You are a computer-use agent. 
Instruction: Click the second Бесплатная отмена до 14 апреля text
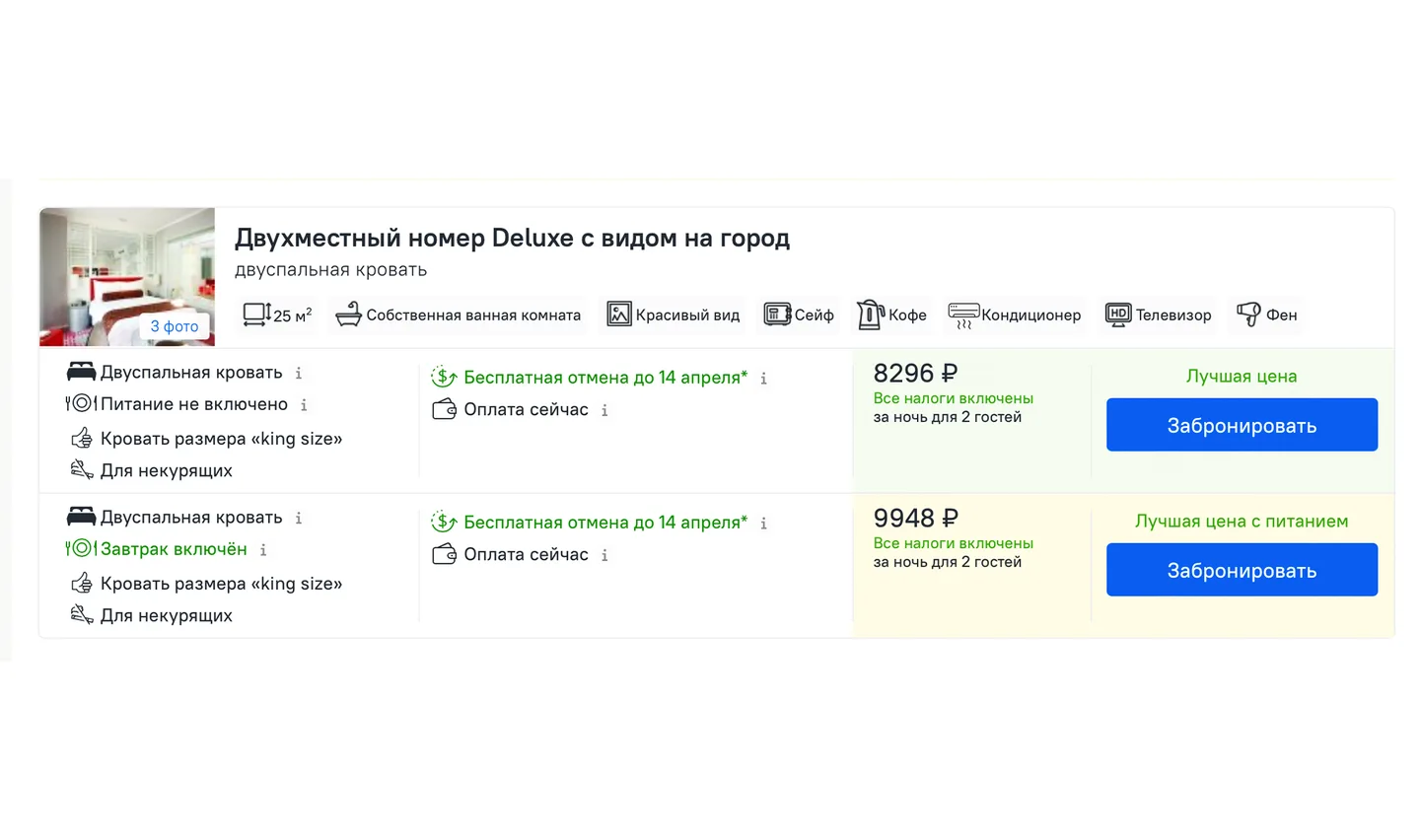(x=605, y=523)
